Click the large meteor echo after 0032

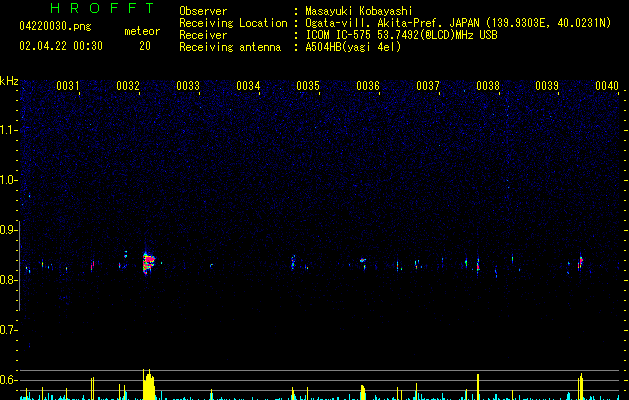[x=148, y=263]
